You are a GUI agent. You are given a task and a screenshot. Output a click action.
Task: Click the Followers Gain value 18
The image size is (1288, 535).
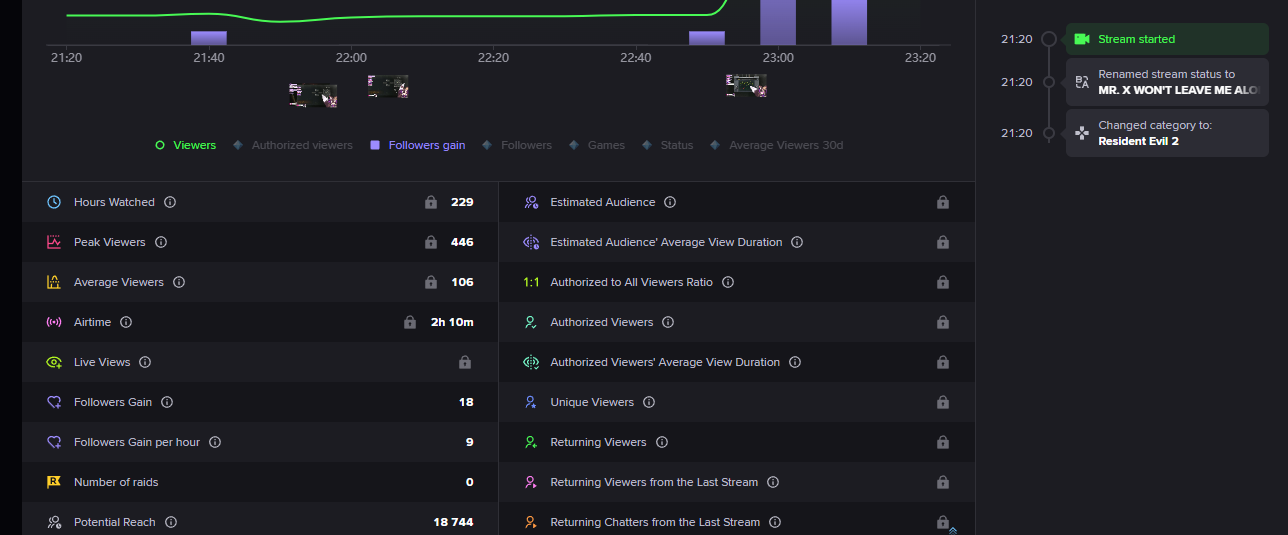(x=466, y=402)
